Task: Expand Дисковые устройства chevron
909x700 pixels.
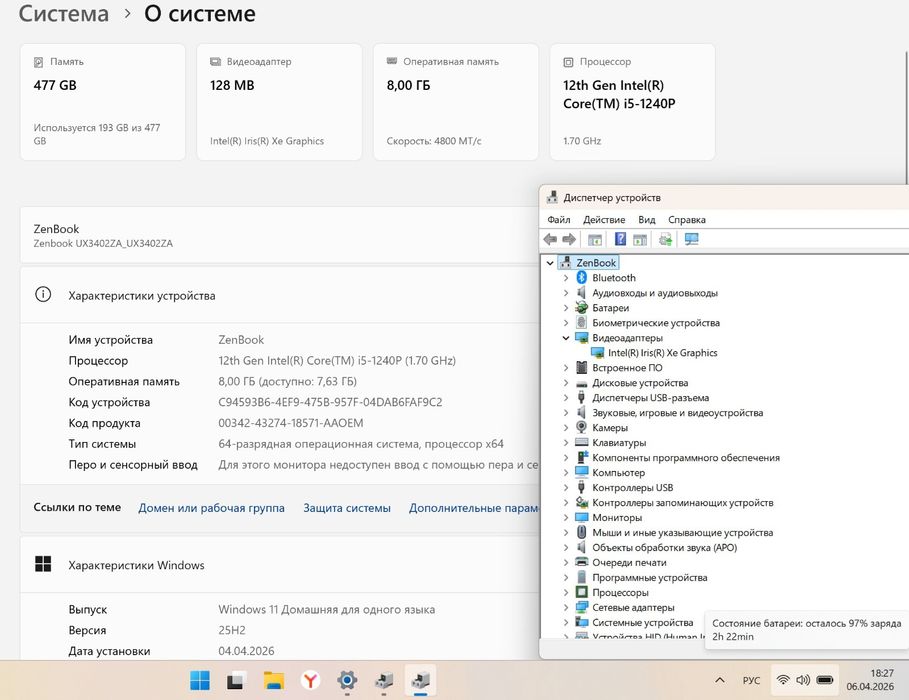Action: coord(566,383)
